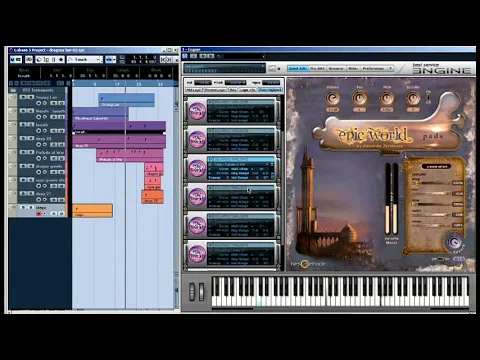This screenshot has width=480, height=360.
Task: Click the save/load disk icon beside project display
Action: point(272,69)
